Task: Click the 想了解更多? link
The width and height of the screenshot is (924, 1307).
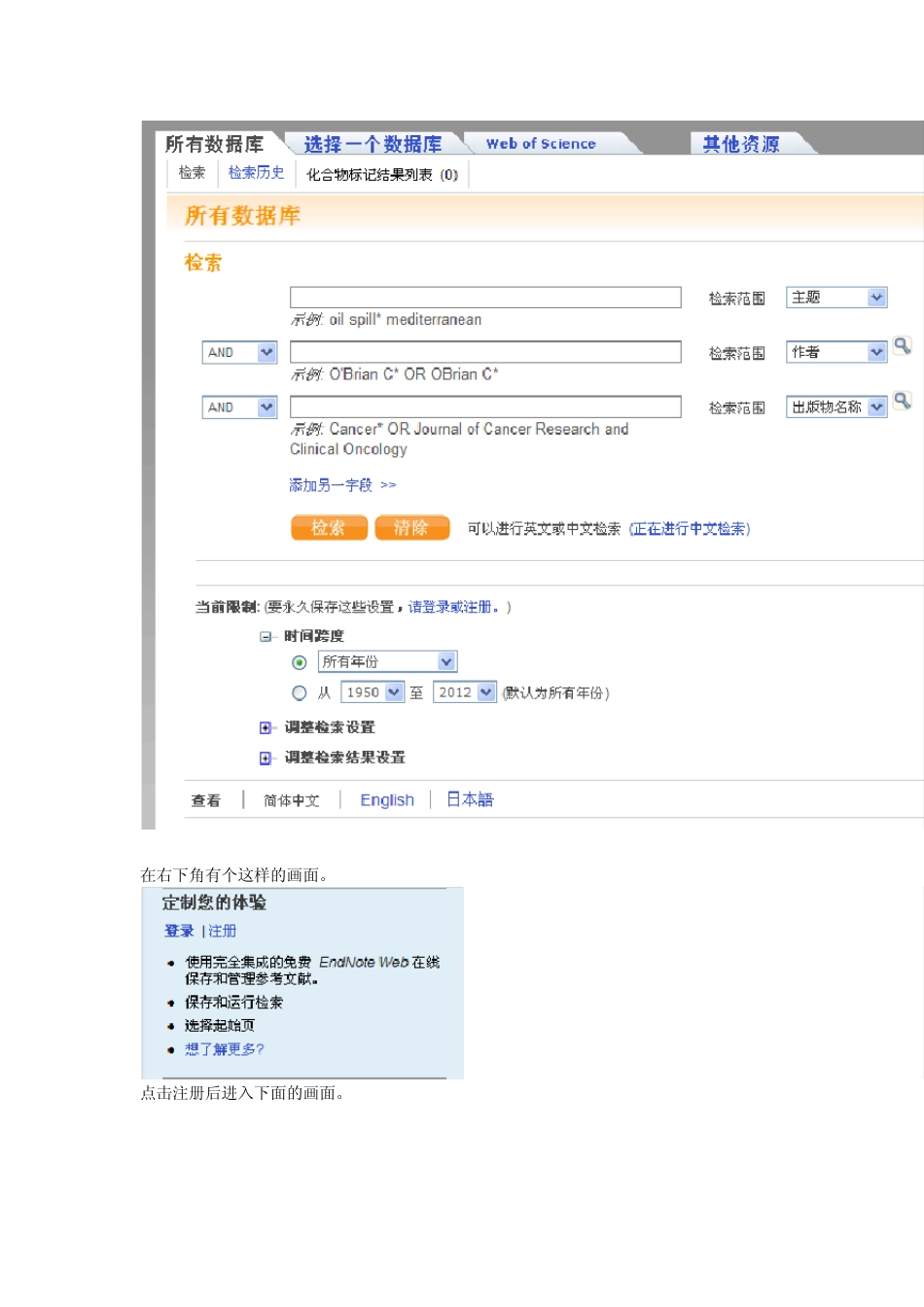Action: pyautogui.click(x=225, y=1049)
